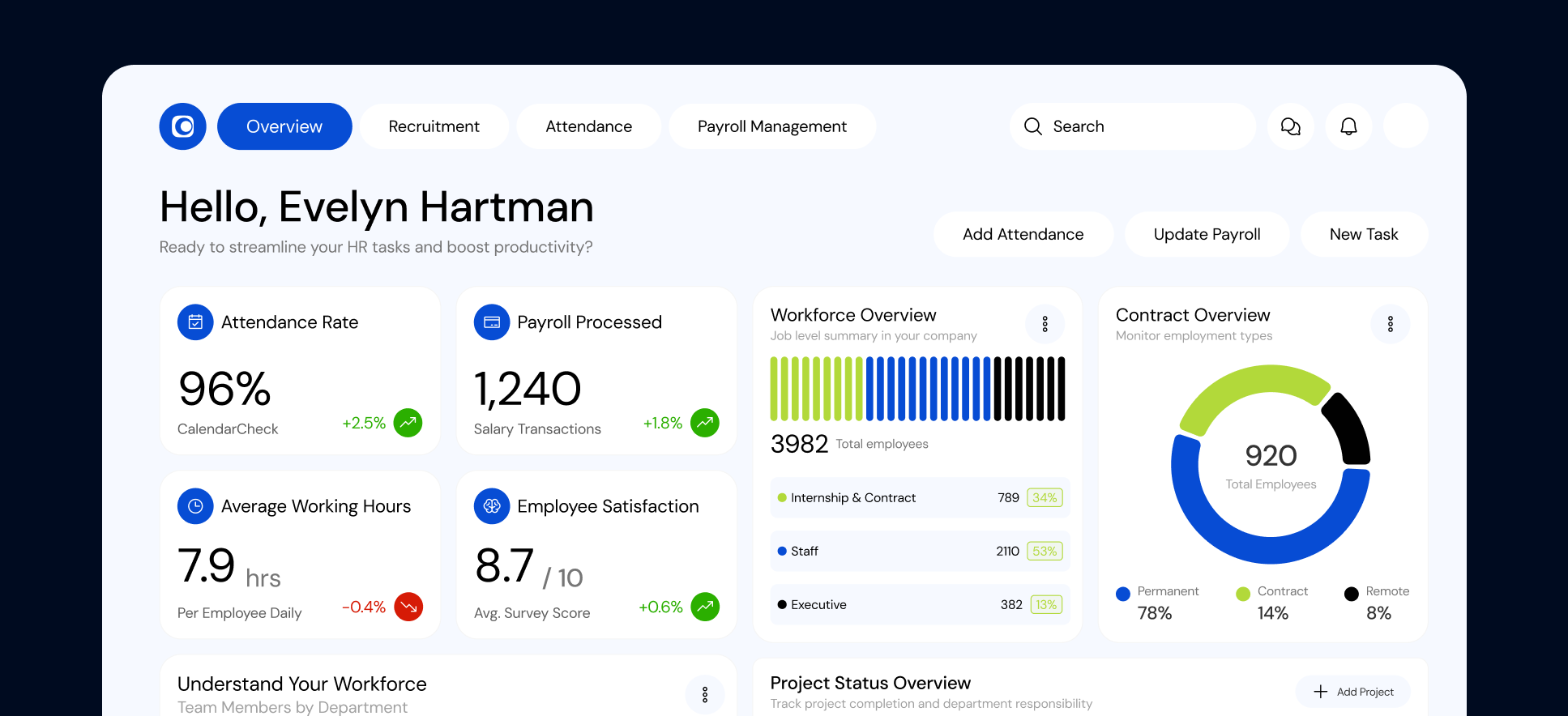Go to the Attendance tab
Viewport: 1568px width, 716px height.
pos(588,126)
